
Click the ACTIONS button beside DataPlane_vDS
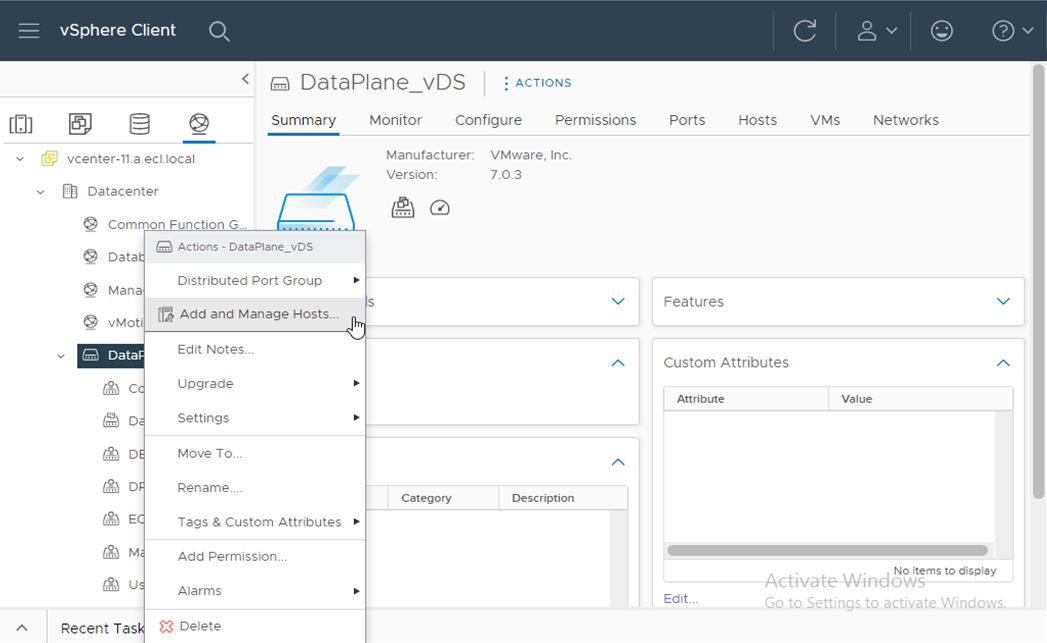pyautogui.click(x=537, y=83)
